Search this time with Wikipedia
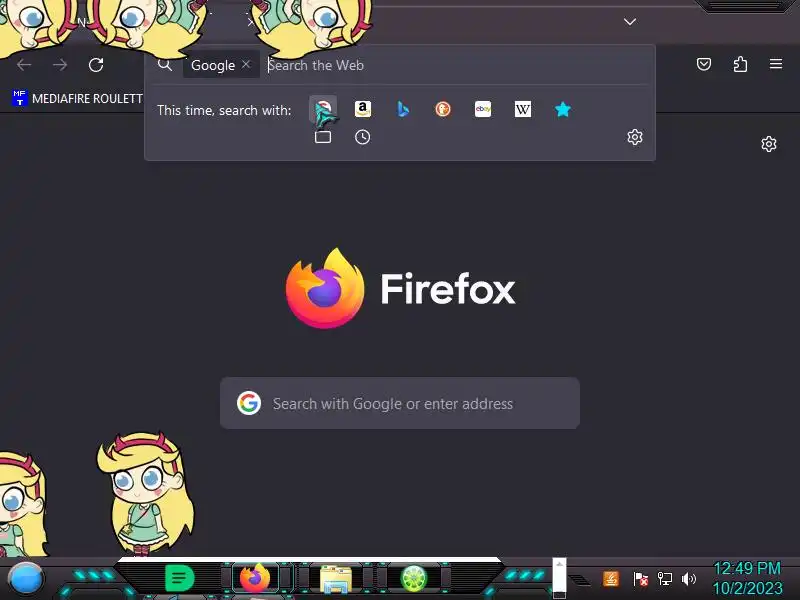The width and height of the screenshot is (800, 600). pyautogui.click(x=522, y=109)
